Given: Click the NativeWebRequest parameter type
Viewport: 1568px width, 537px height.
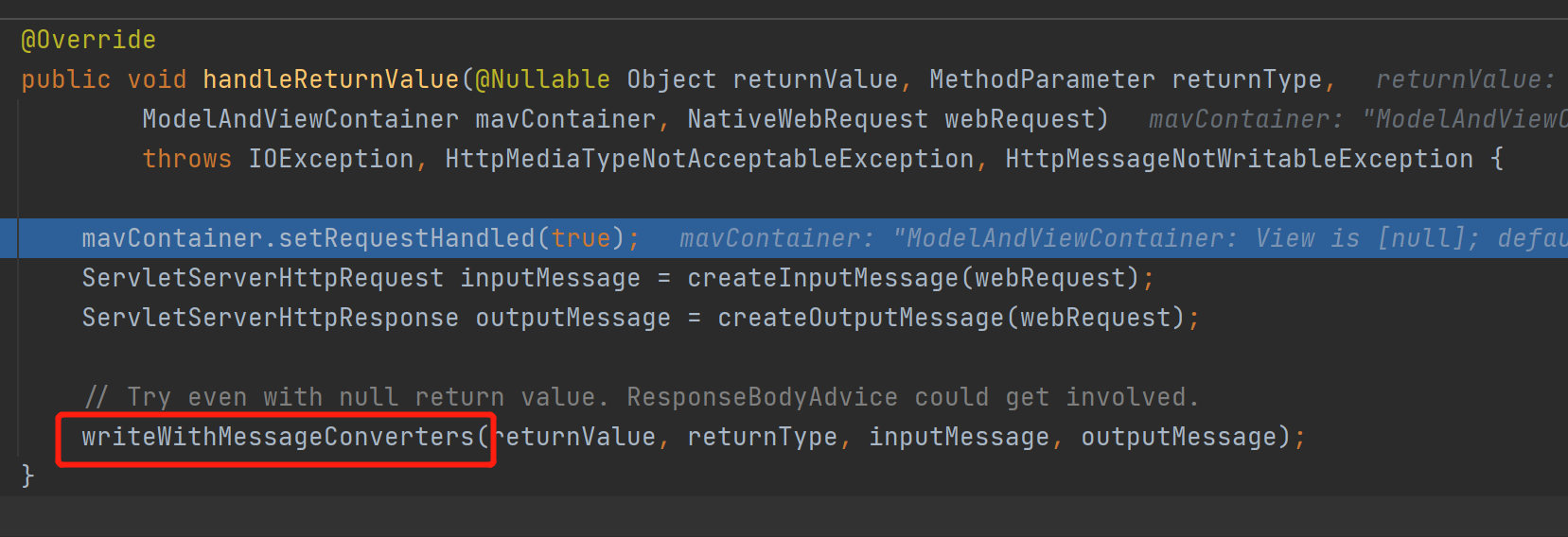Looking at the screenshot, I should [x=807, y=119].
